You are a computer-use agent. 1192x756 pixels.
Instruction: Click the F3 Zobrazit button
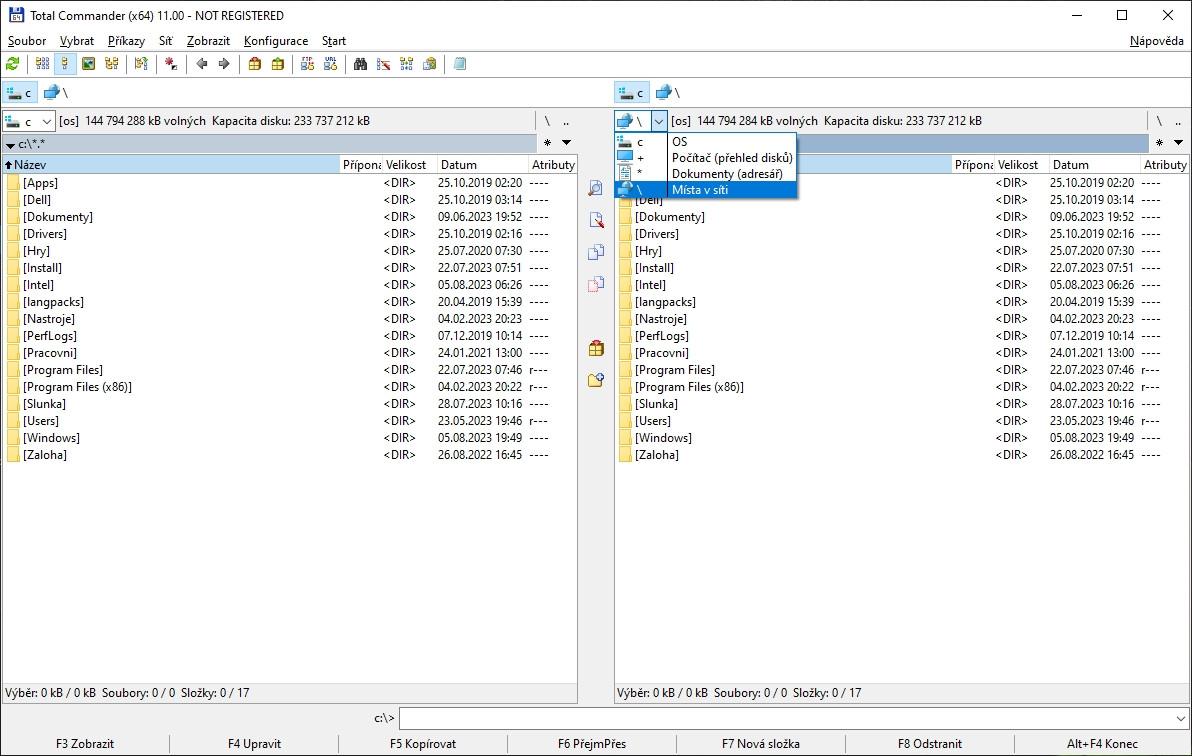85,744
